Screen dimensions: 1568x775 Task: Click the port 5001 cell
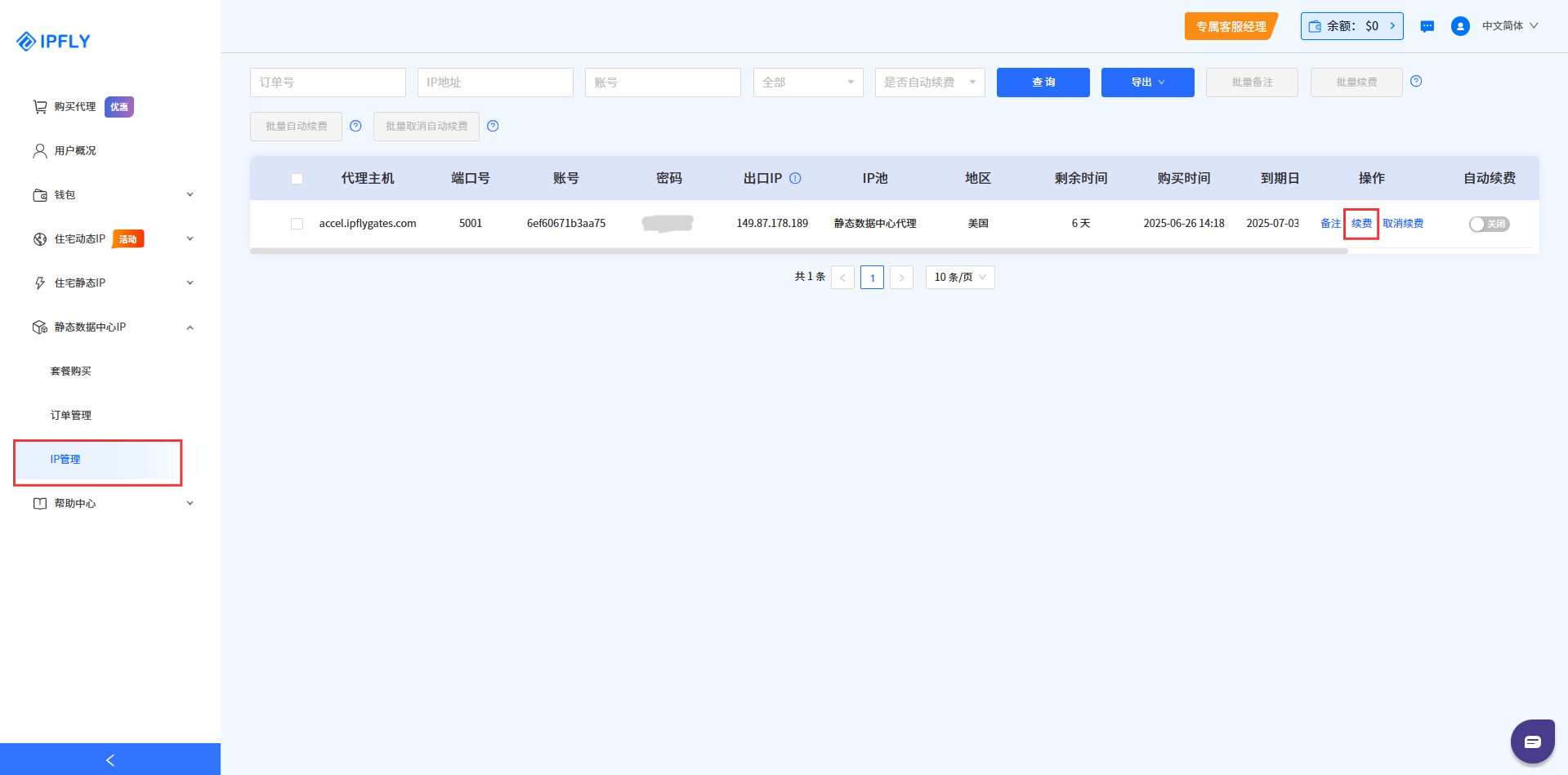pos(471,224)
